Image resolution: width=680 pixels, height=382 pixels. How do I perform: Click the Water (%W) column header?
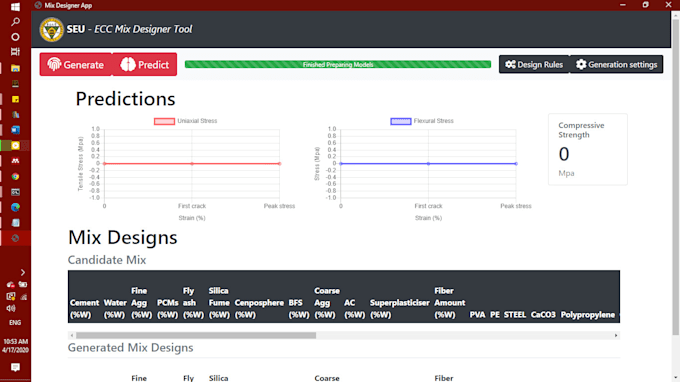click(x=115, y=309)
